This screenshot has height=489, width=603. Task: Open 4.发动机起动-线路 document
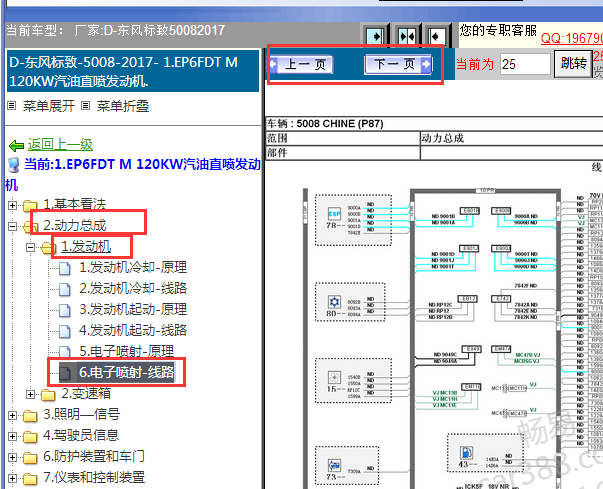pyautogui.click(x=133, y=331)
